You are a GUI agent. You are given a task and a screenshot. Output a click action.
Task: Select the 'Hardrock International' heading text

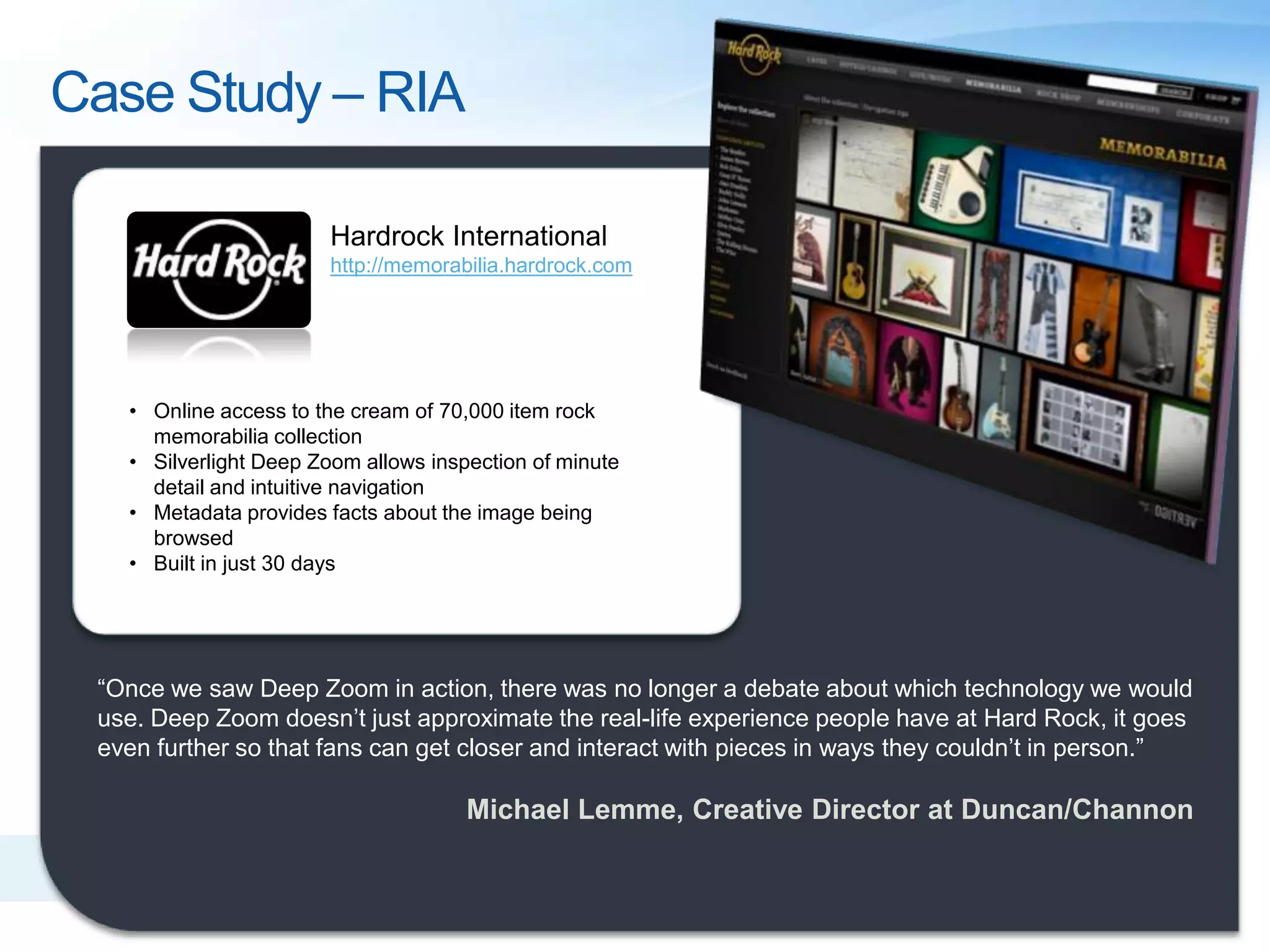[x=468, y=236]
